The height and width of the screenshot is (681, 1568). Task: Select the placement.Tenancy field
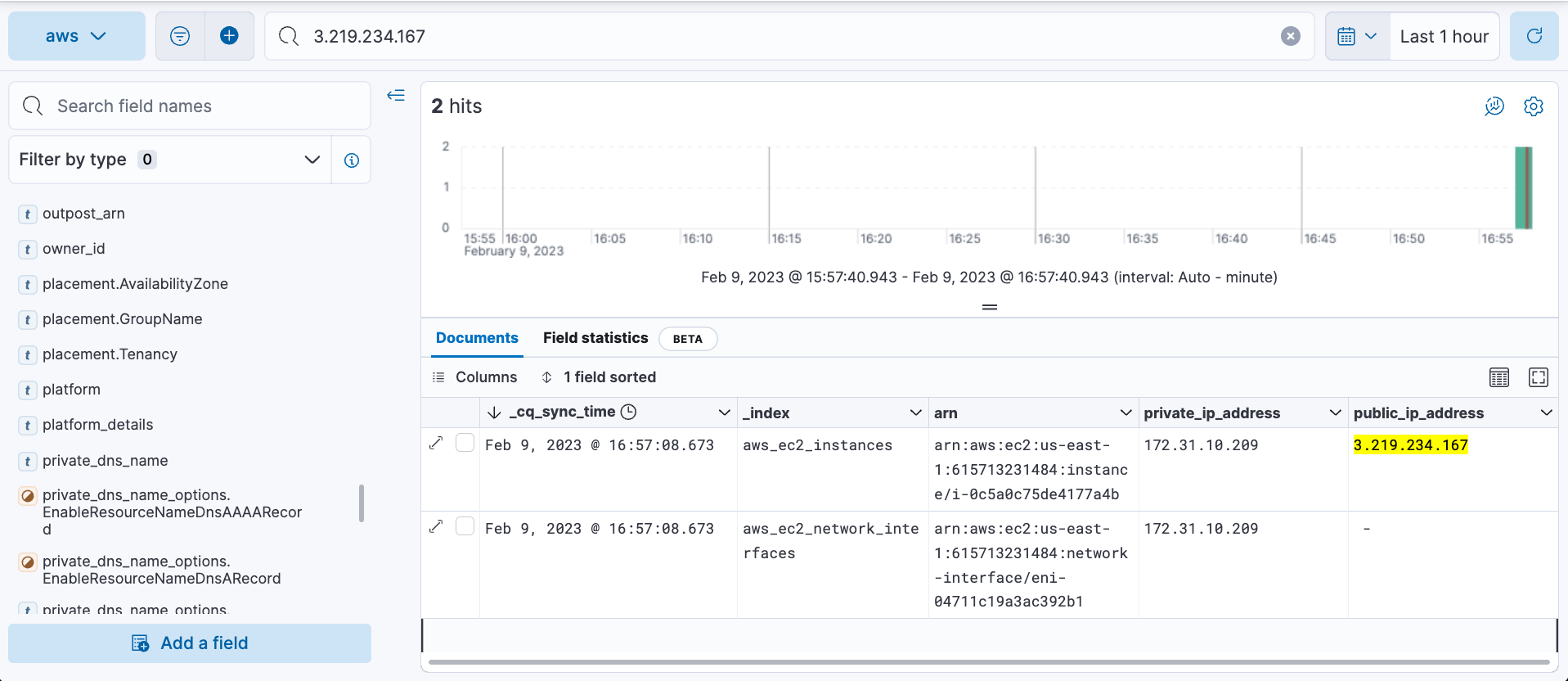coord(110,354)
